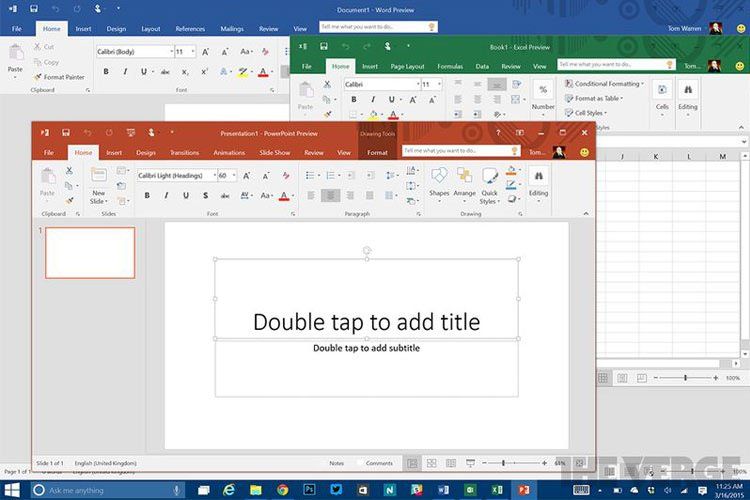Open Quick Styles in PowerPoint

(x=489, y=186)
